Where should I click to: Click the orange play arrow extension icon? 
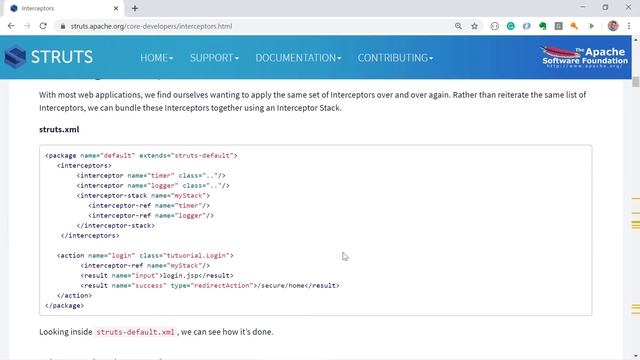(x=591, y=26)
